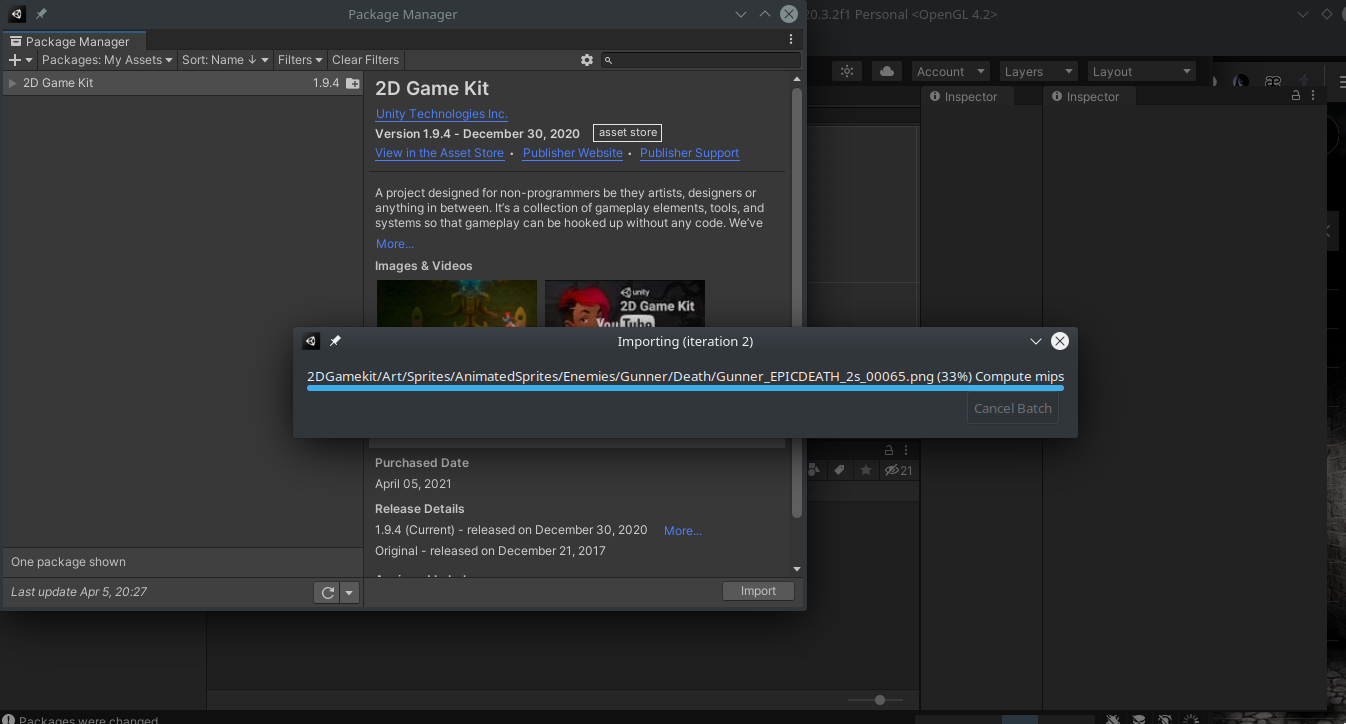Click the pin icon in the Importing dialog
Viewport: 1346px width, 724px height.
[335, 341]
